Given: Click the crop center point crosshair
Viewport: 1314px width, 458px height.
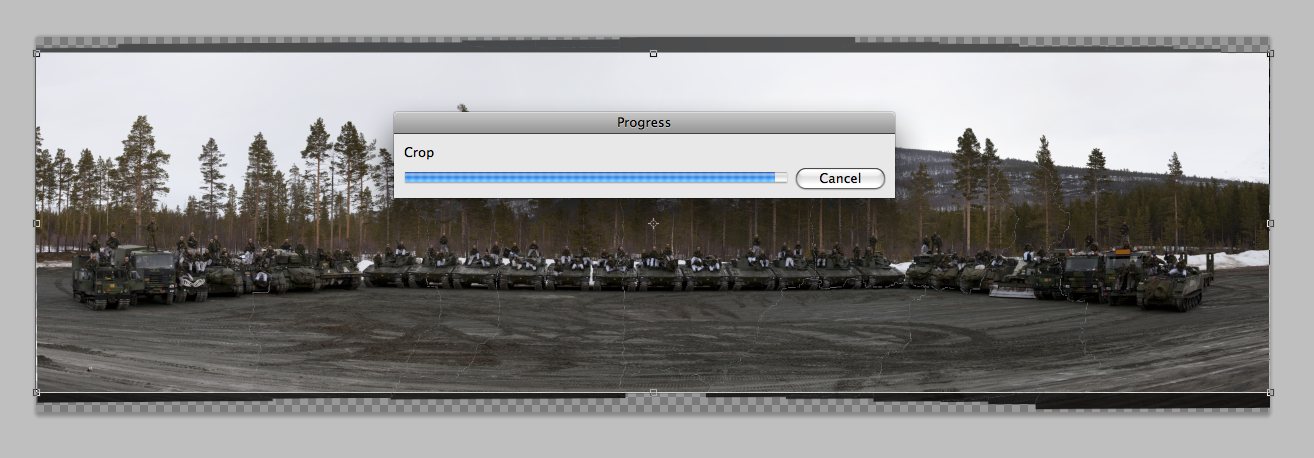Looking at the screenshot, I should (x=653, y=223).
